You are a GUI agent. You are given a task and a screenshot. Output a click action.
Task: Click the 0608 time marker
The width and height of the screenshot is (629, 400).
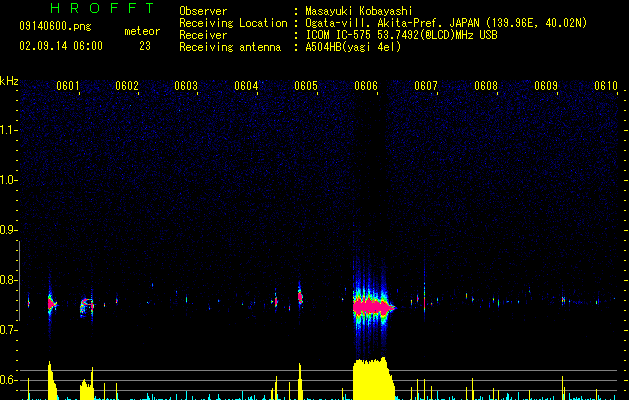486,86
